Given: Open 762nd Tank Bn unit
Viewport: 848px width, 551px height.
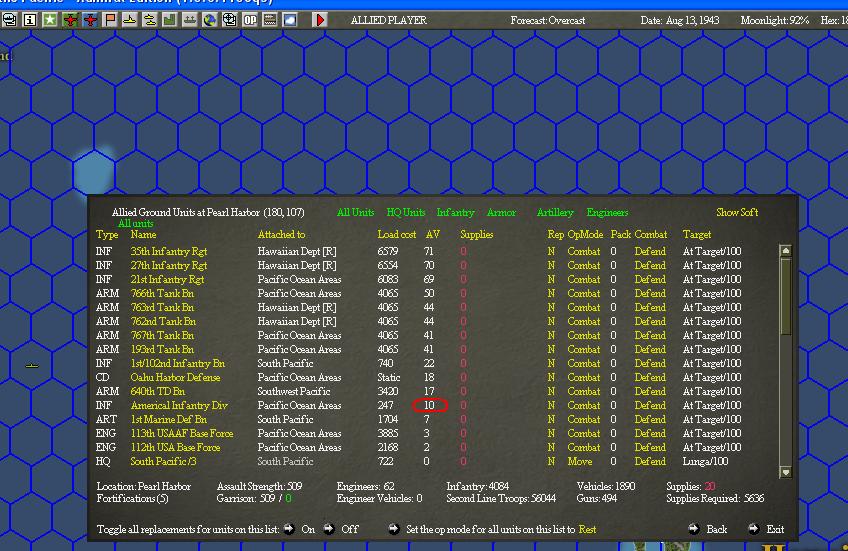Looking at the screenshot, I should [163, 322].
